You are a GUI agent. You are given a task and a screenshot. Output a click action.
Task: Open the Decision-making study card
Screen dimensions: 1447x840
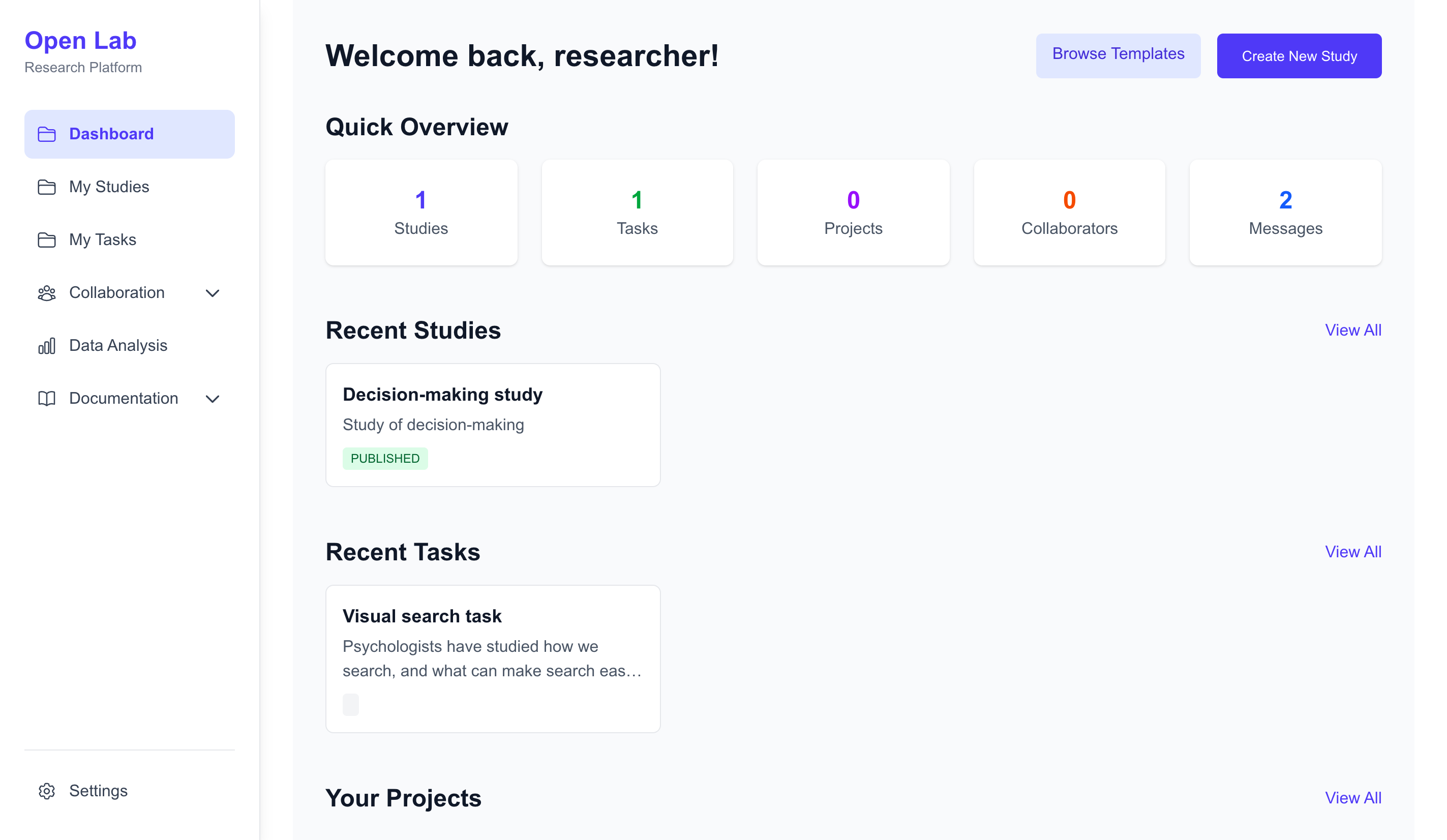[493, 424]
